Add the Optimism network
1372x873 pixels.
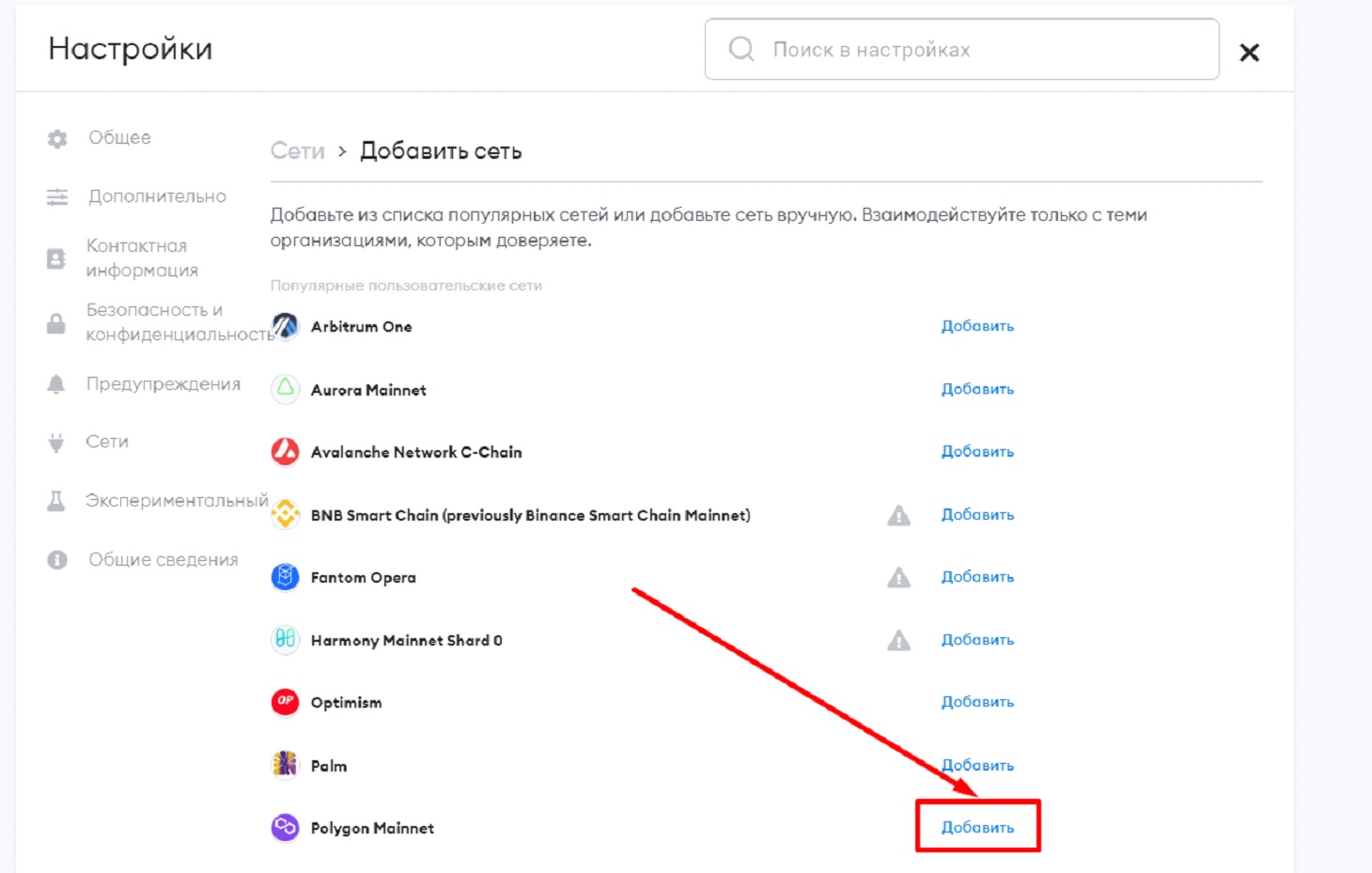(977, 702)
